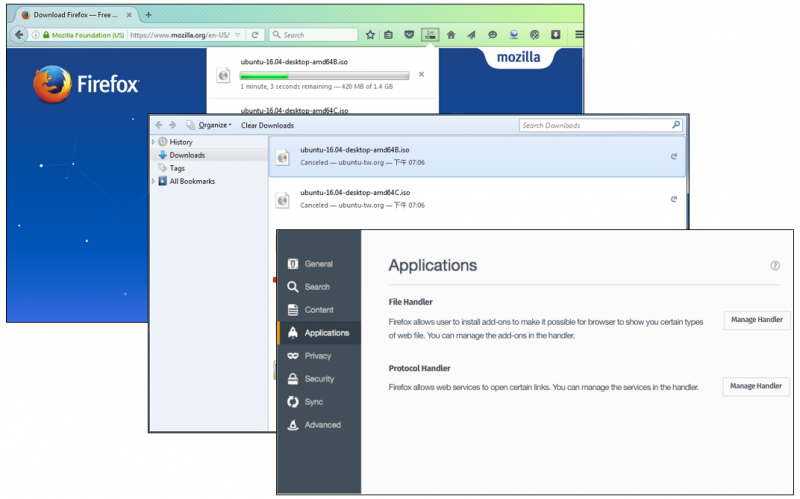
Task: Open the Applications help question mark icon
Action: point(775,266)
